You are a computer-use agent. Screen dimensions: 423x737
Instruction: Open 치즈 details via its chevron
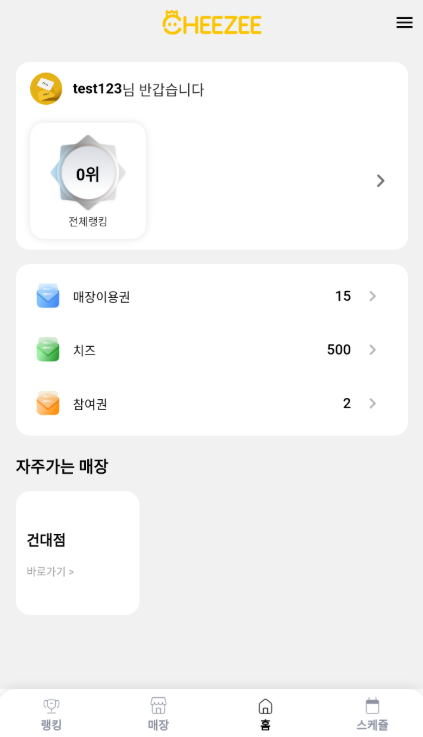click(x=373, y=349)
